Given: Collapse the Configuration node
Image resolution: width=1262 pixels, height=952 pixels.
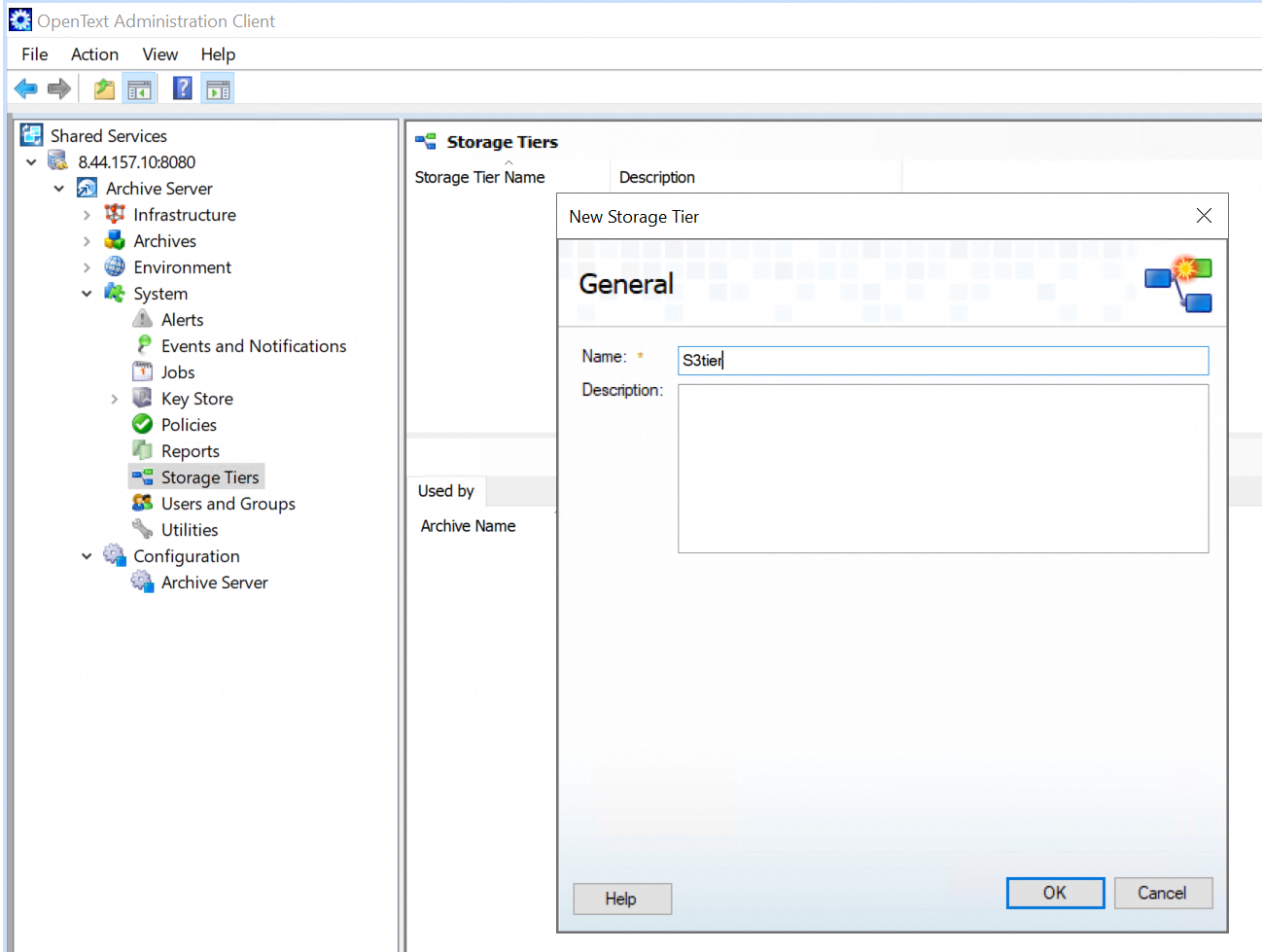Looking at the screenshot, I should tap(87, 556).
